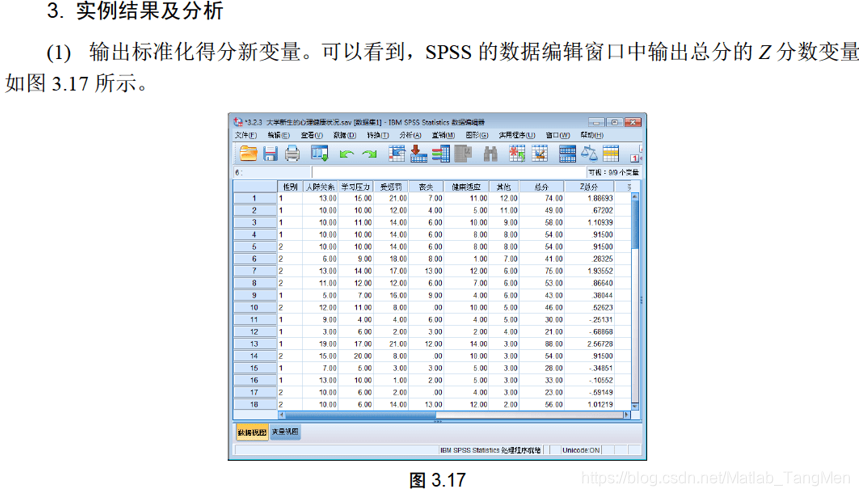Open the Recall recent dialogs icon
The width and height of the screenshot is (859, 496).
319,153
